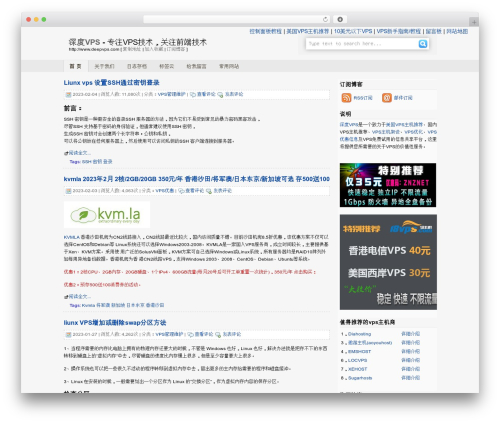500x423 pixels.
Task: Click post-comment bubble icon on SSH post
Action: (x=220, y=95)
